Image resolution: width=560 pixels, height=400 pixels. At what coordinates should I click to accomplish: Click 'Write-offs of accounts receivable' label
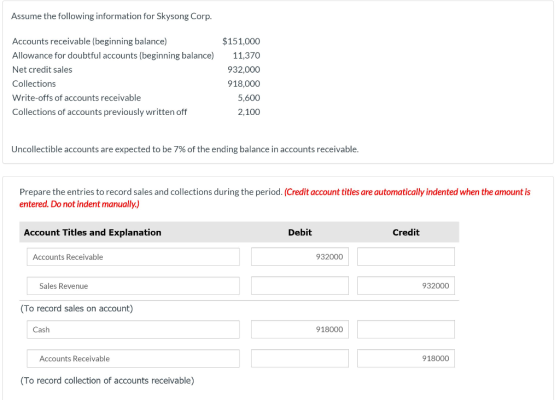(76, 98)
